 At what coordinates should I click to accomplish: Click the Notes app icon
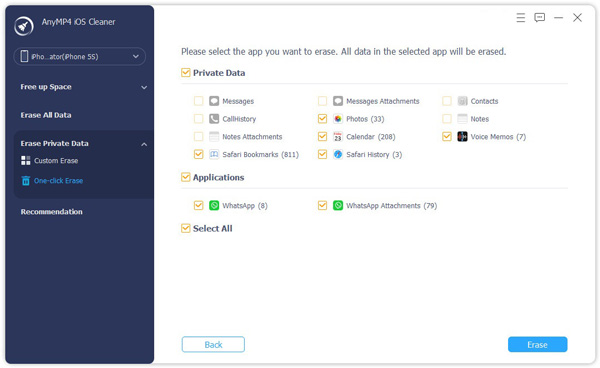tap(462, 119)
